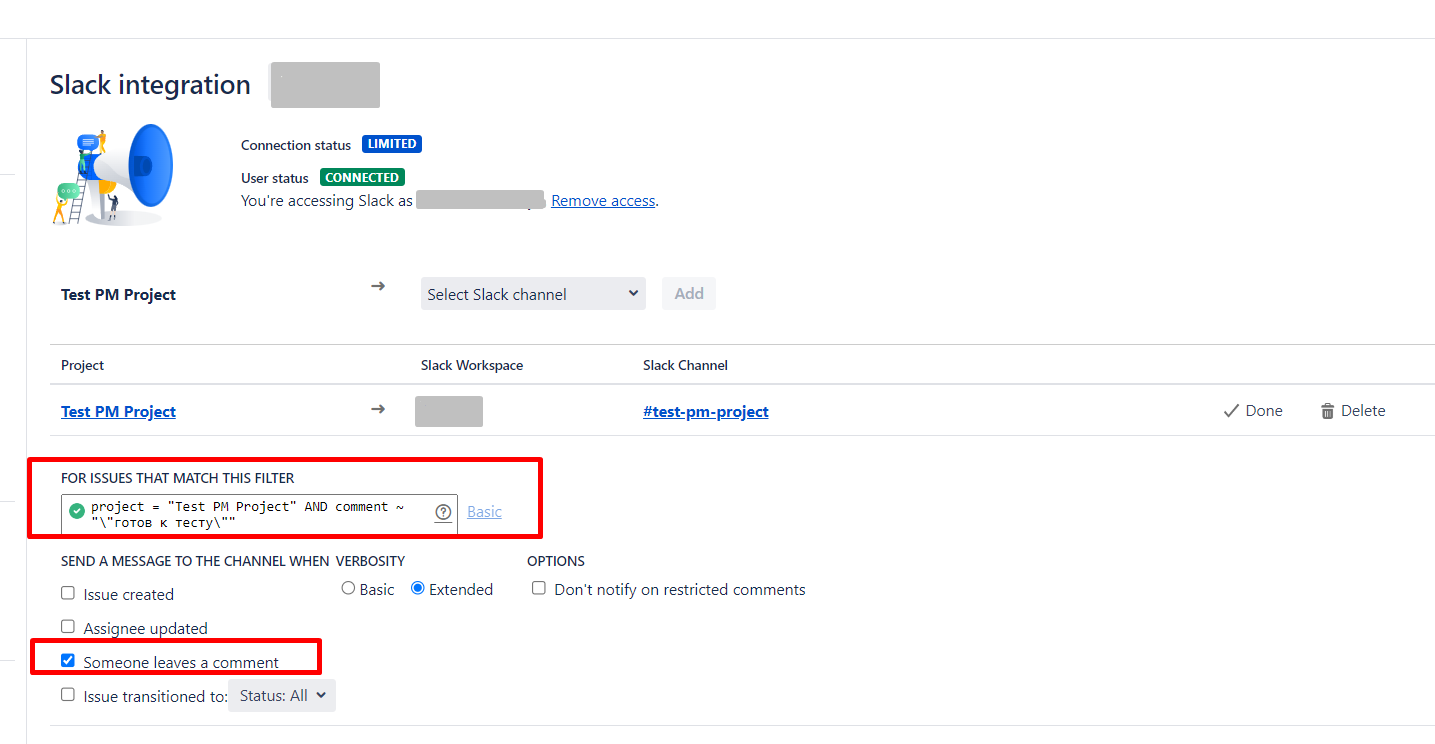This screenshot has width=1435, height=744.
Task: Click the VERBOSITY label
Action: (x=371, y=561)
